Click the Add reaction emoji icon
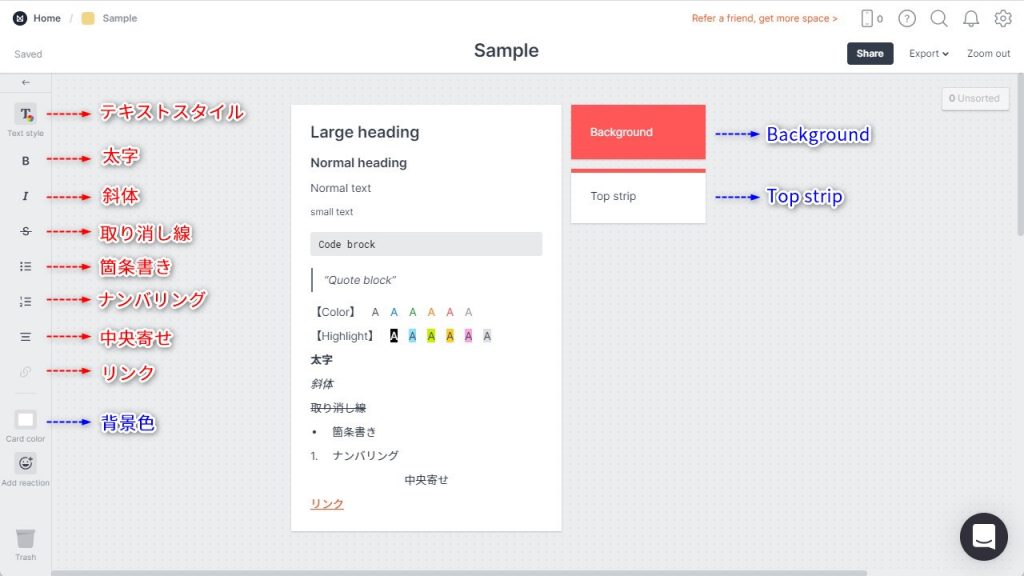1024x576 pixels. 25,464
